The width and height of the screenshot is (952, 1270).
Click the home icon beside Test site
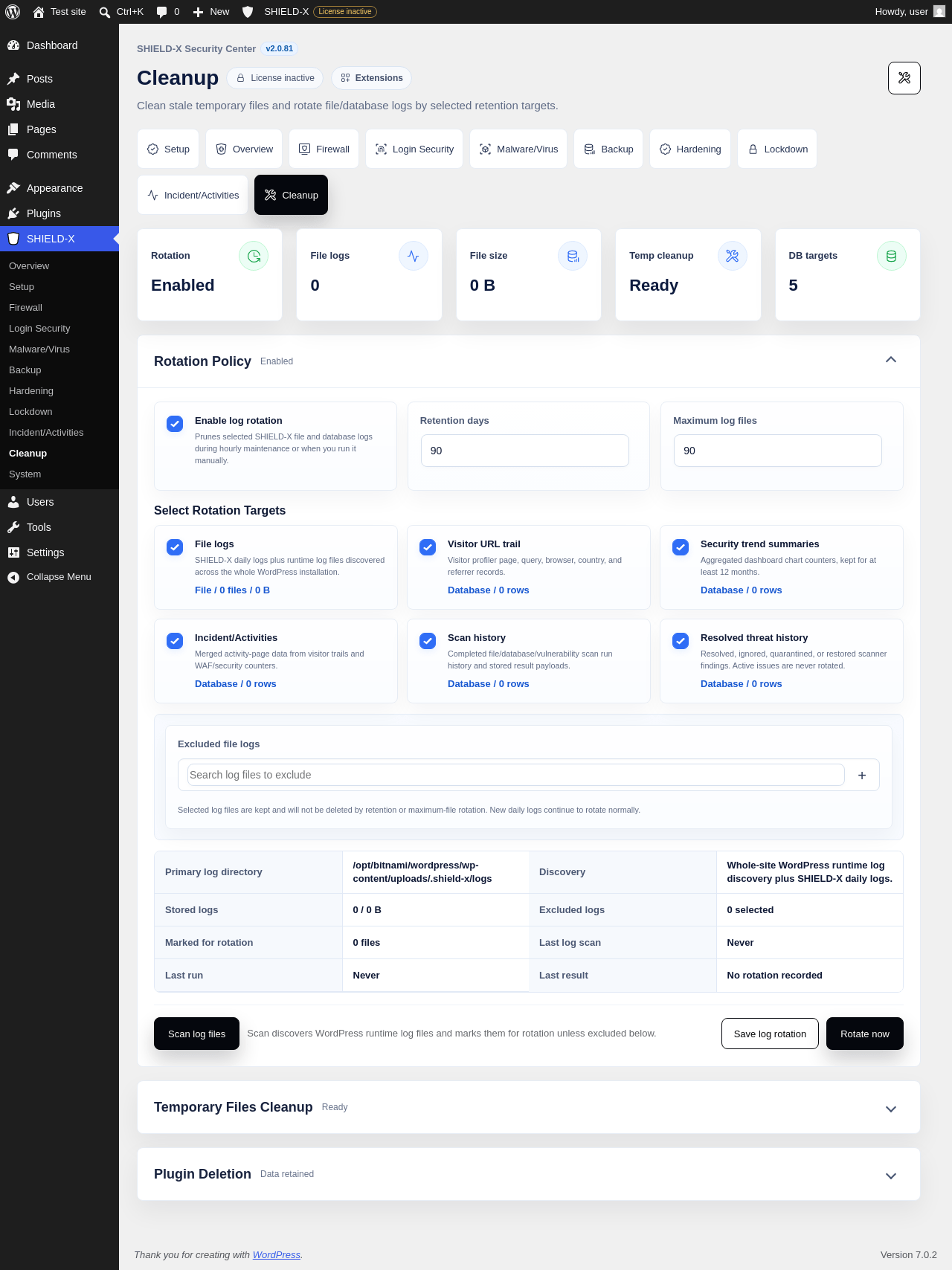point(39,12)
